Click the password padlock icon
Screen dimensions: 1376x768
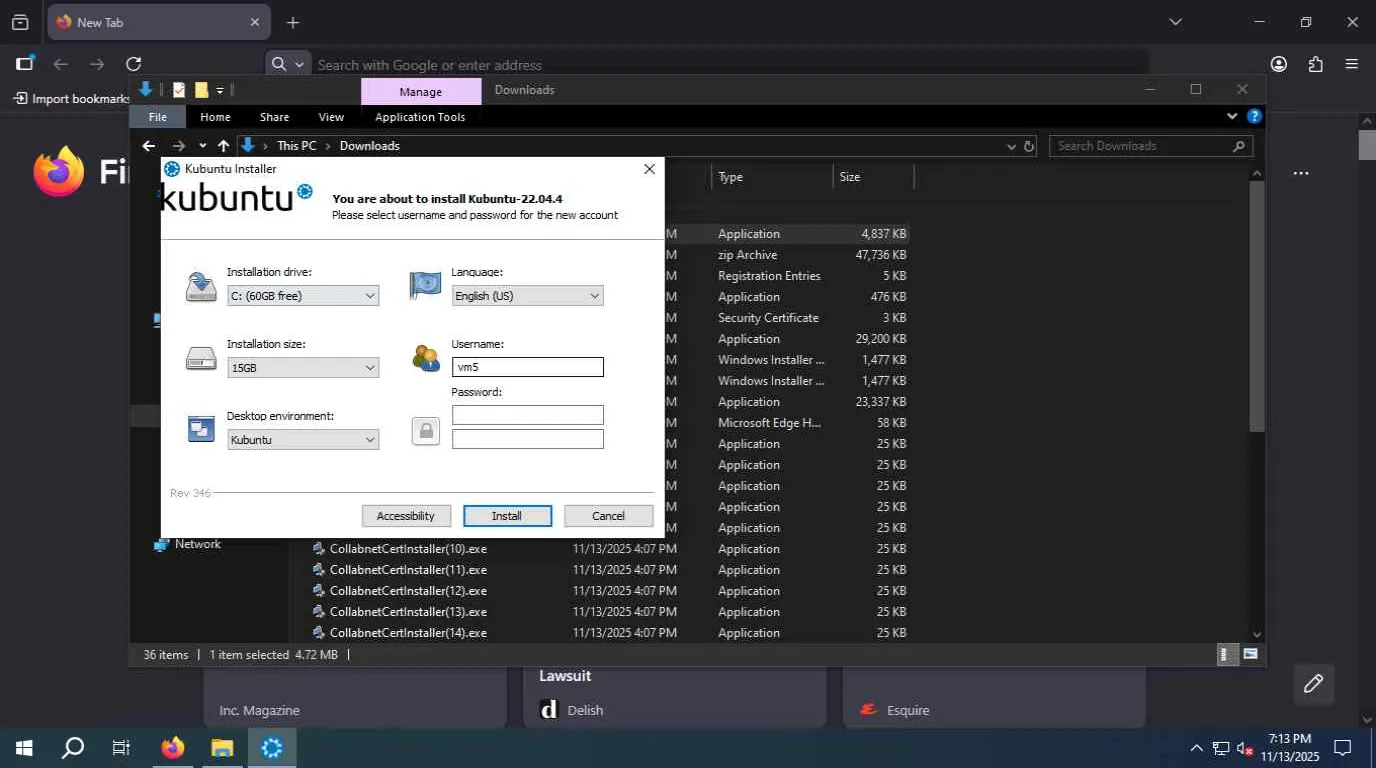426,431
